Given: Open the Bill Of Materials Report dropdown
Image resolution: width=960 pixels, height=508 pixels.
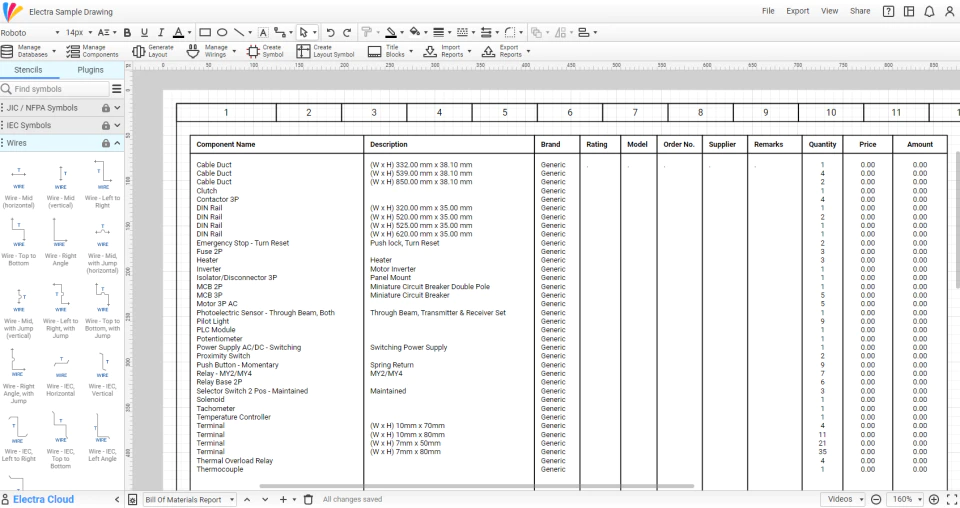Looking at the screenshot, I should (189, 499).
